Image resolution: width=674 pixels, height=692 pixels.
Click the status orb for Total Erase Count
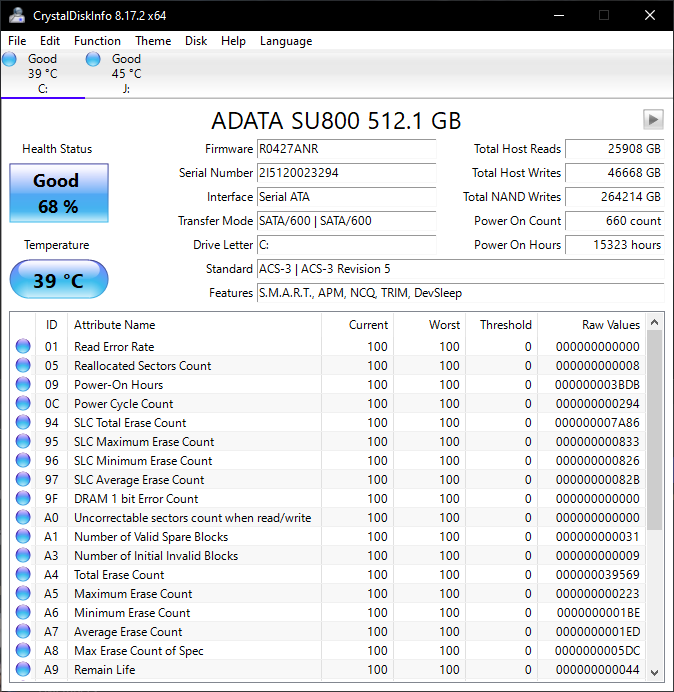(x=23, y=574)
